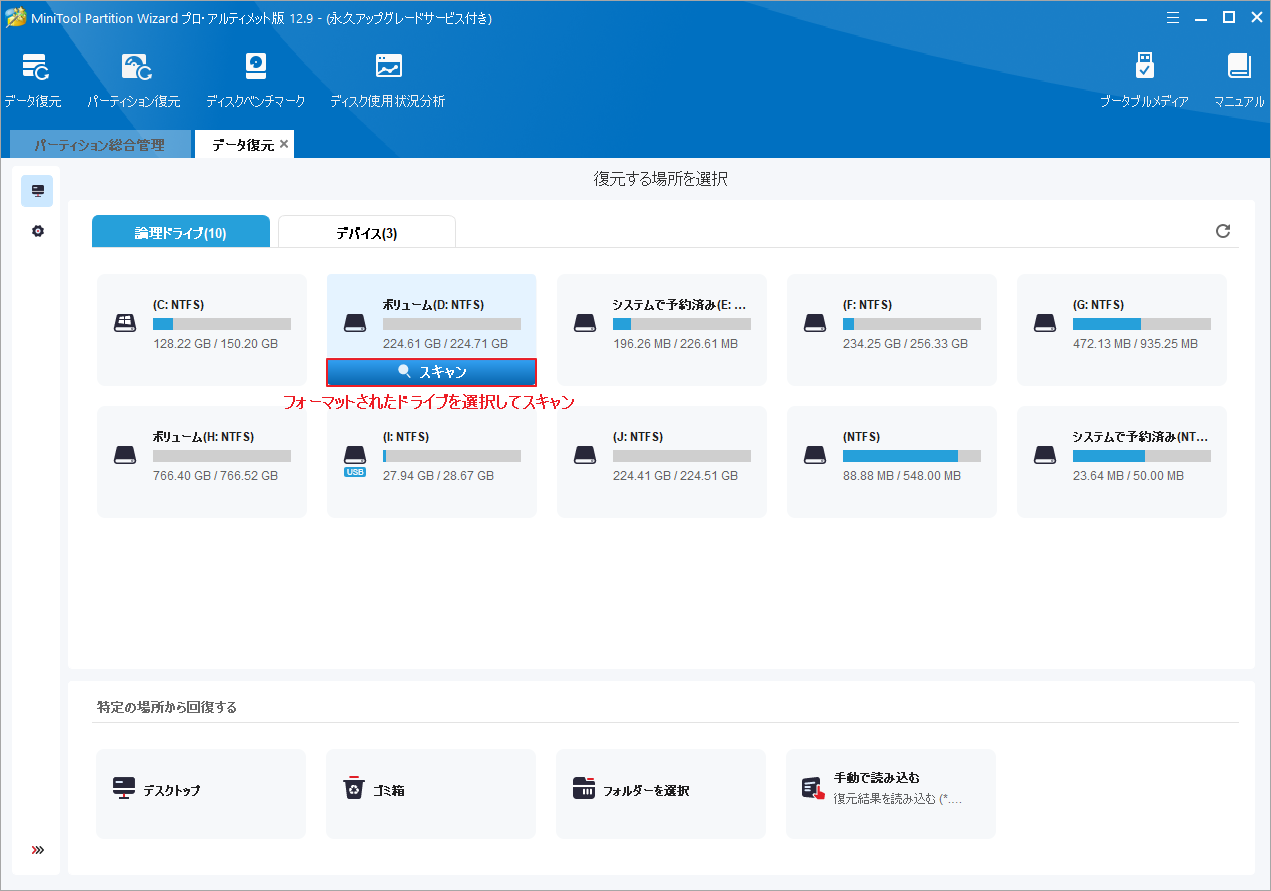Click the 224.61 GB / 224.71 GB text
The image size is (1271, 891).
click(445, 344)
